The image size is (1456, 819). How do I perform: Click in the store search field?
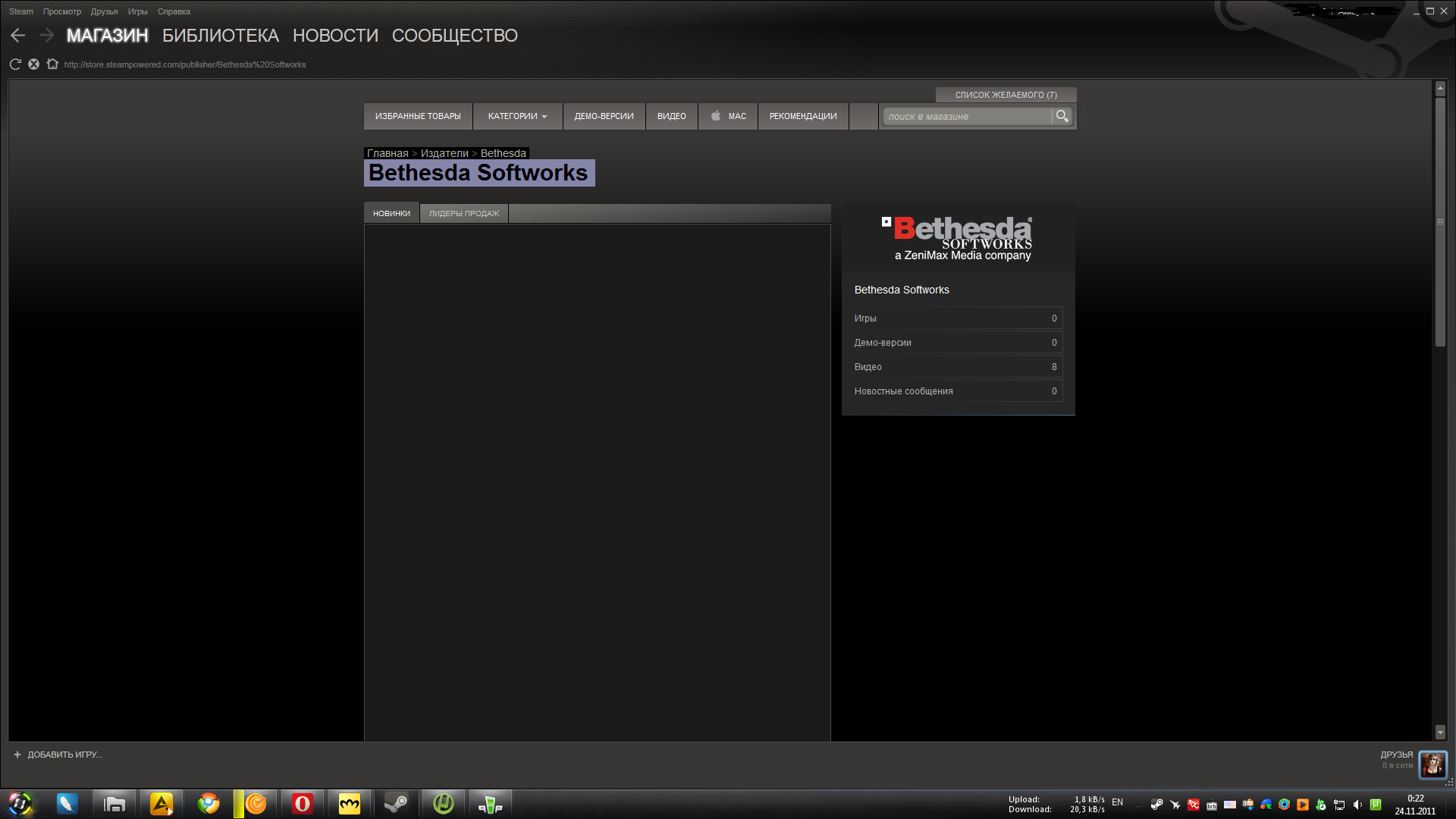(x=968, y=116)
